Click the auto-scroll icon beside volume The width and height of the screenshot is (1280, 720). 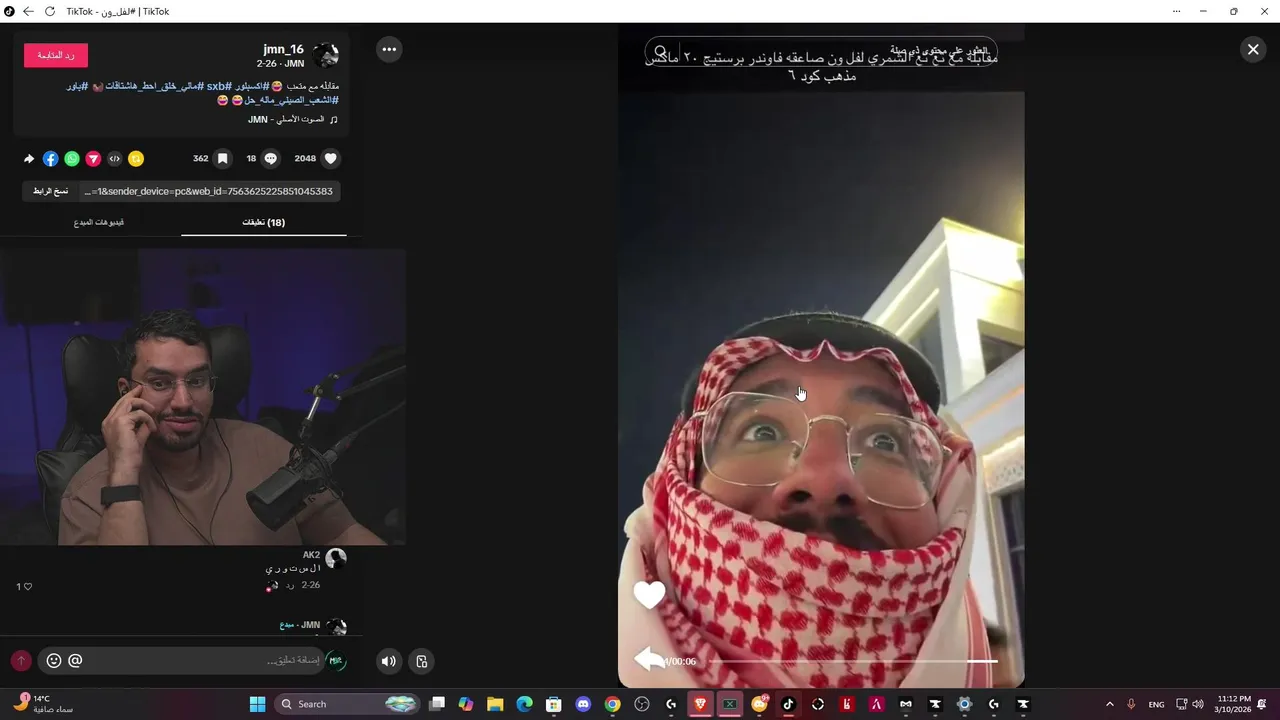421,661
